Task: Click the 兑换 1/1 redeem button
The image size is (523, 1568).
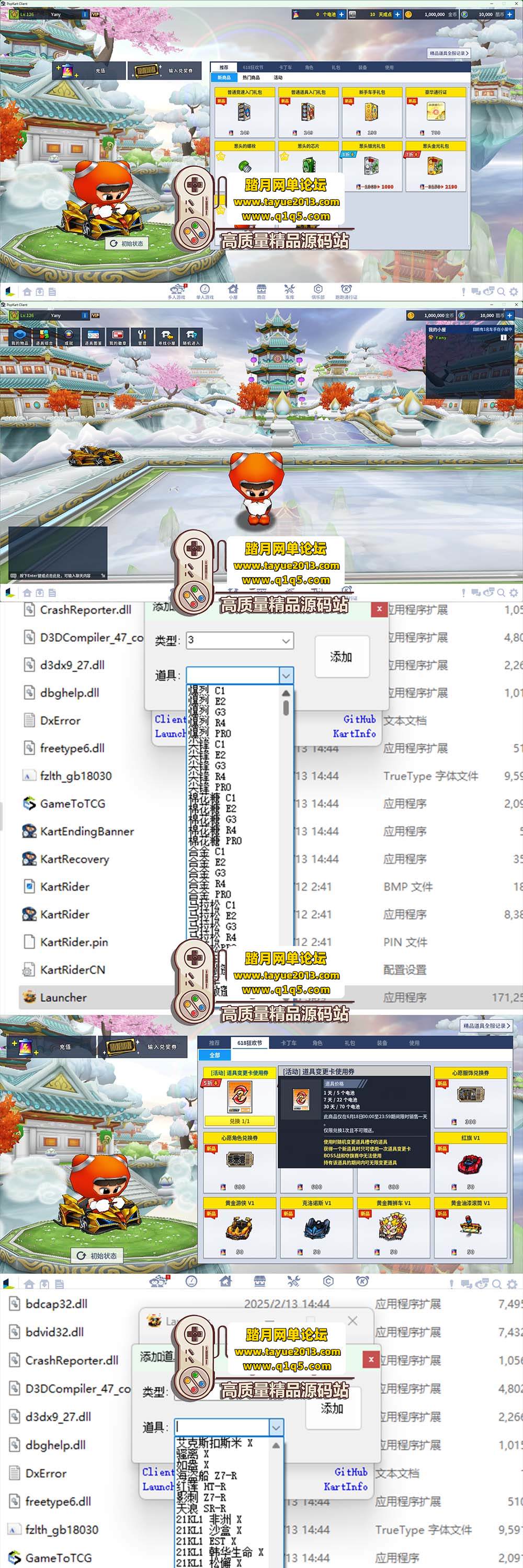Action: [240, 1121]
